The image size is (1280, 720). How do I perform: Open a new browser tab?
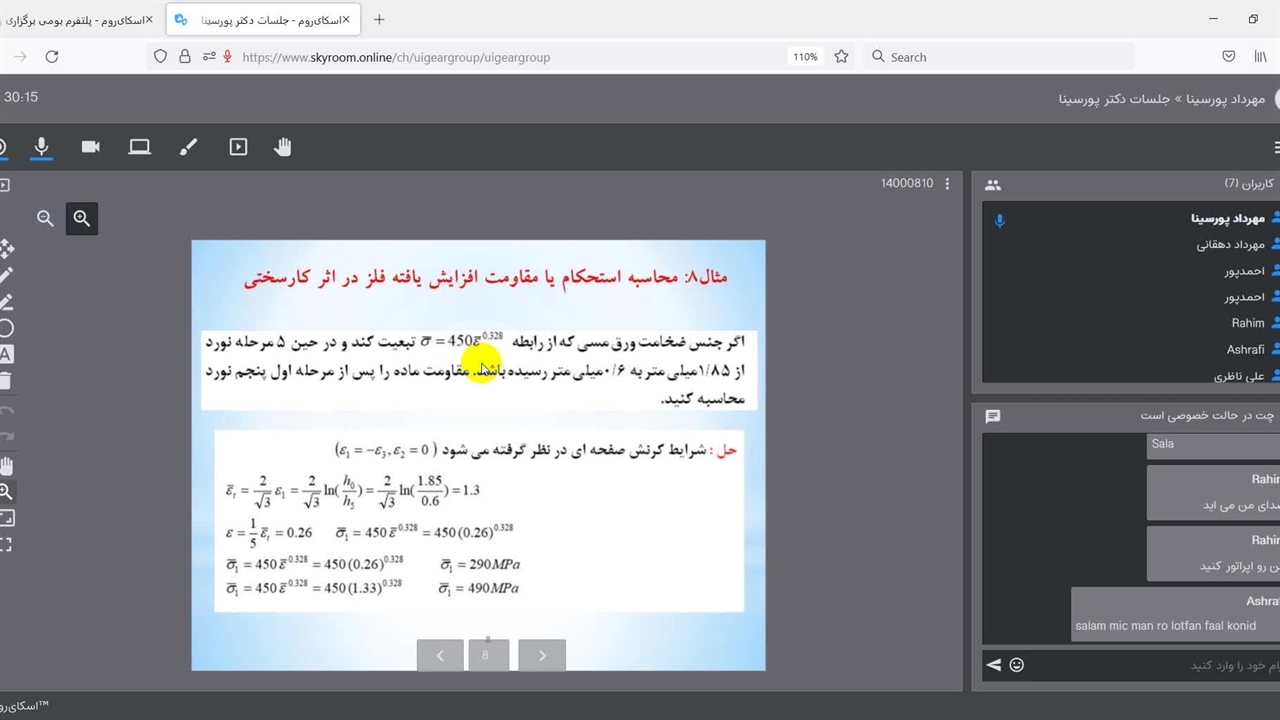pos(379,20)
